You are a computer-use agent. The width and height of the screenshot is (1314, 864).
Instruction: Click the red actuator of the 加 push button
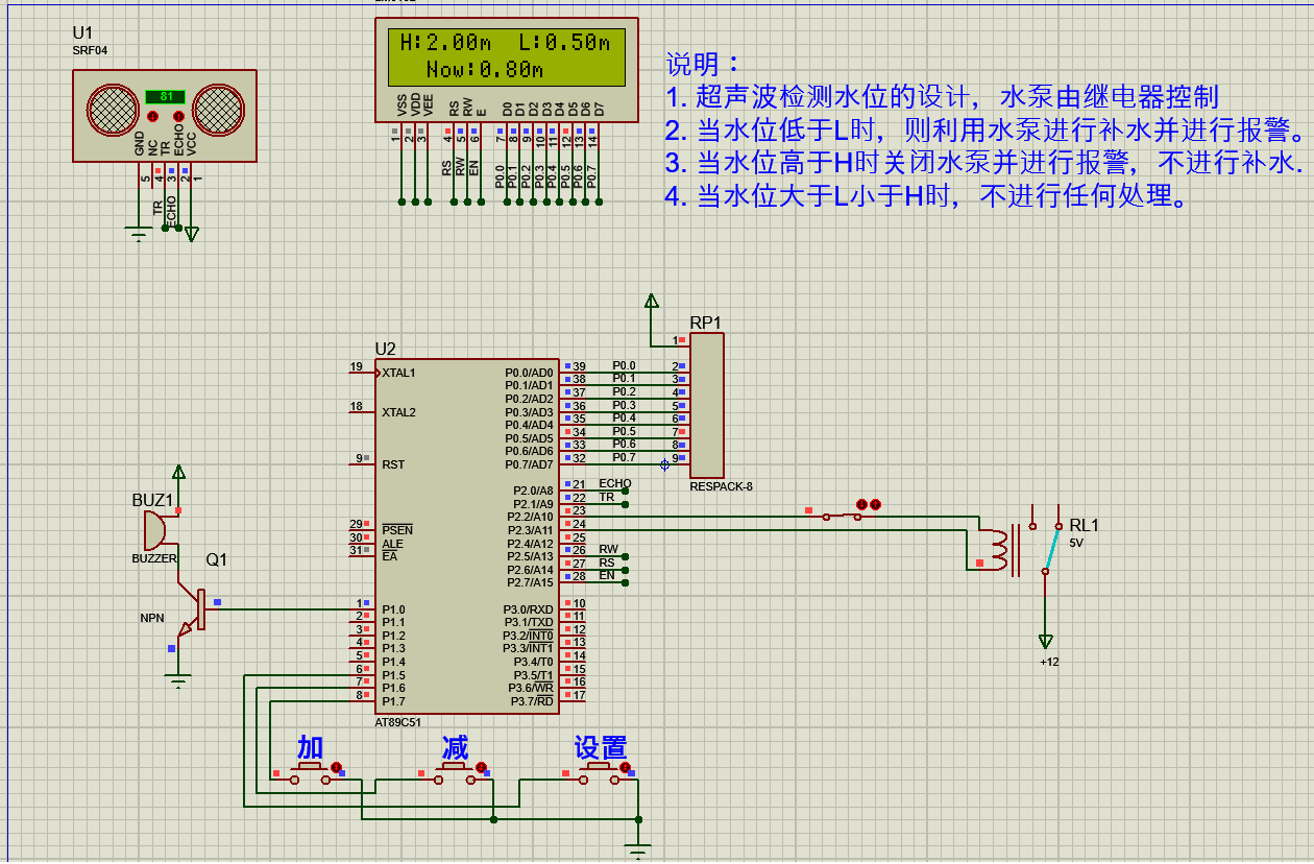pyautogui.click(x=336, y=767)
